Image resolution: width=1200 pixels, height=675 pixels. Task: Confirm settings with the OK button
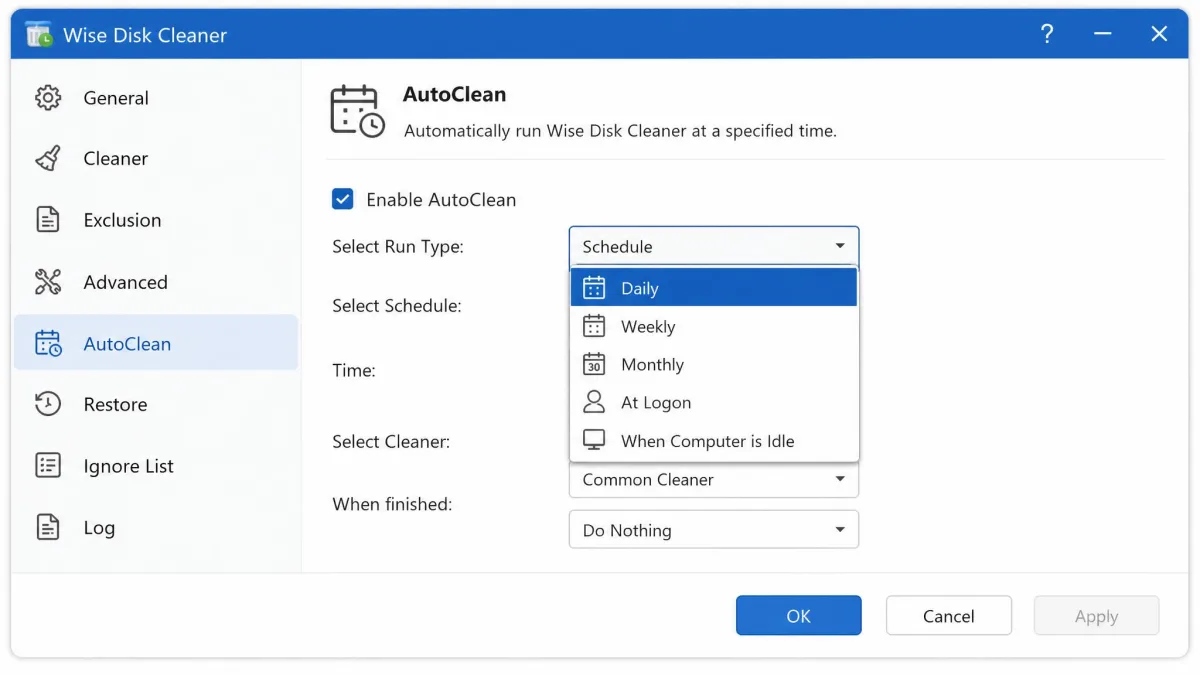[x=798, y=616]
